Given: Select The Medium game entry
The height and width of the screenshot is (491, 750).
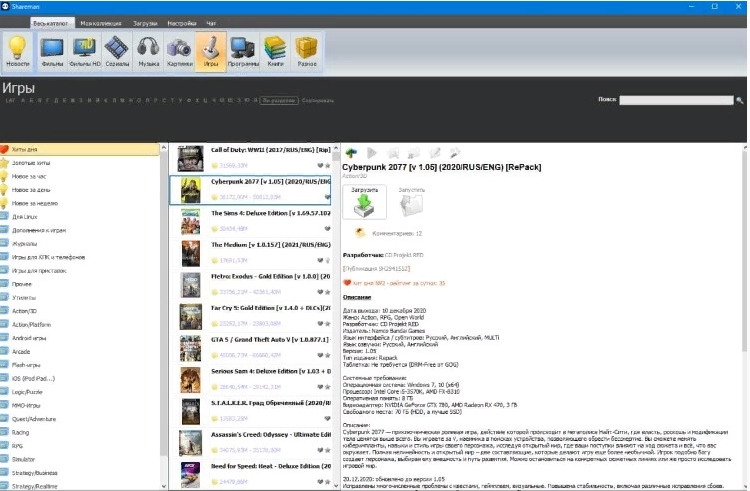Looking at the screenshot, I should tap(251, 253).
